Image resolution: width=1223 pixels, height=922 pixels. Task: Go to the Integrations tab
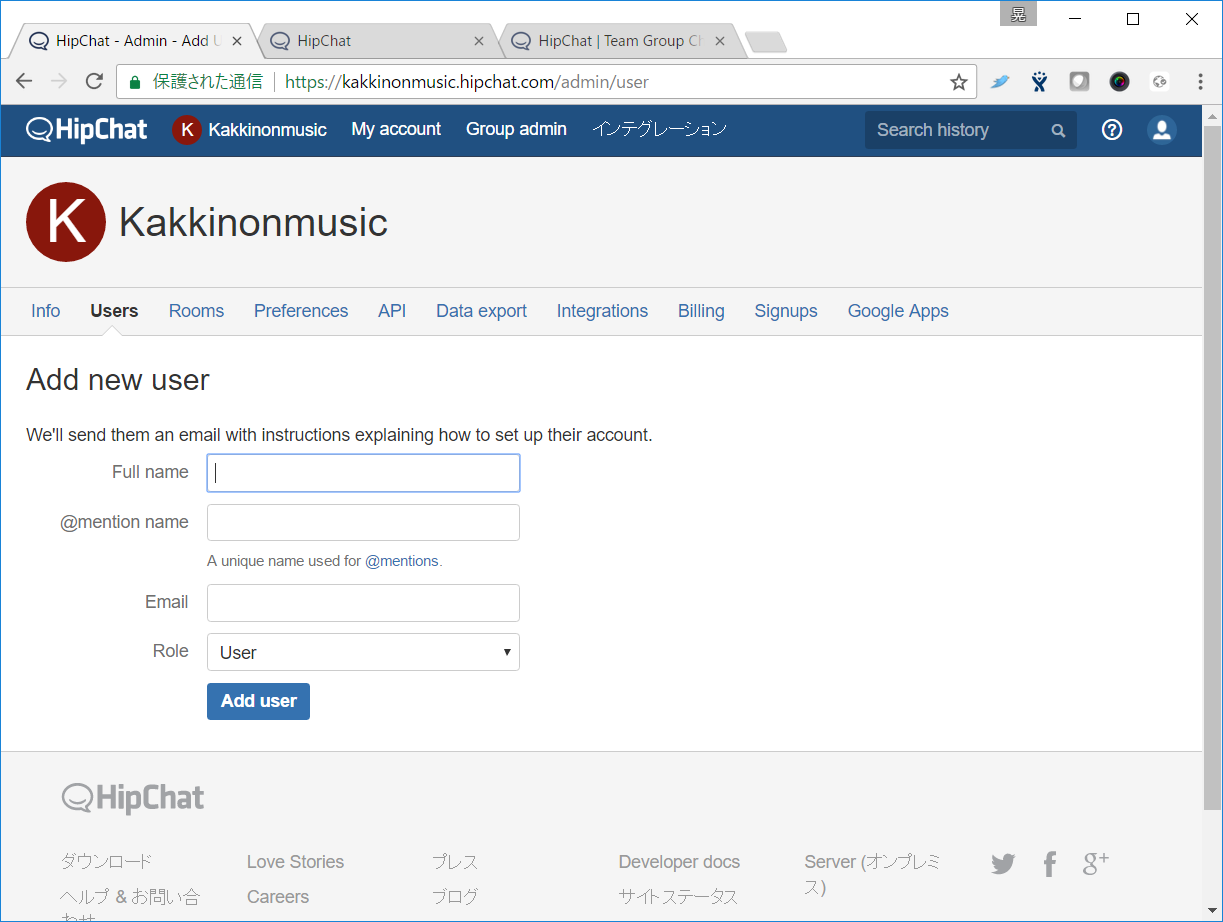pyautogui.click(x=602, y=311)
